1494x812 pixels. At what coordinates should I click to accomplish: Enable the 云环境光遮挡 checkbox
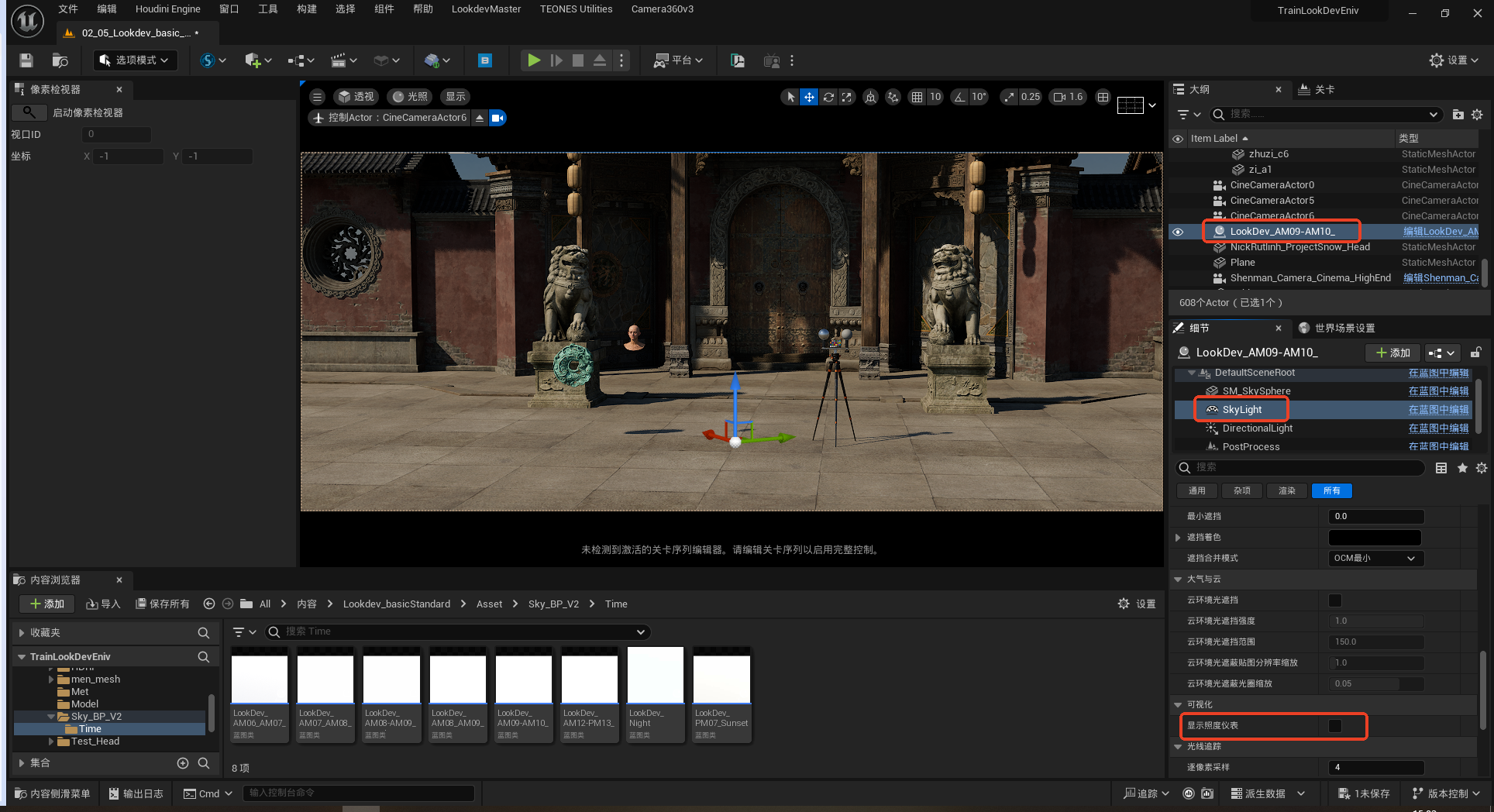coord(1334,600)
